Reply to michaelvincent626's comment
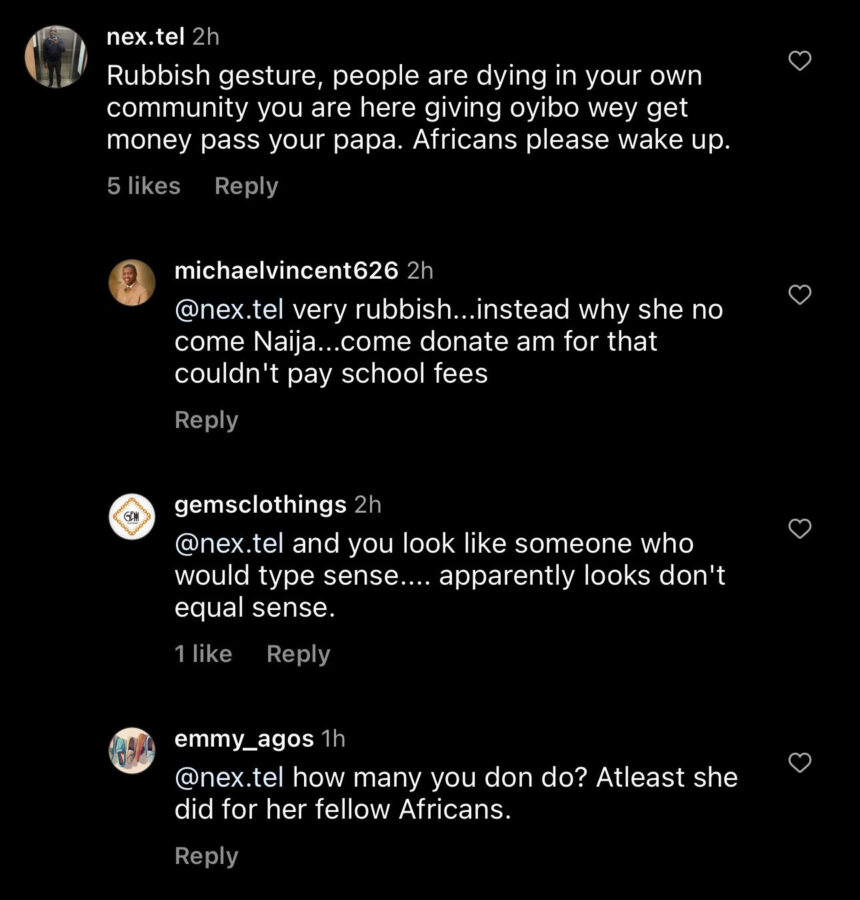The image size is (860, 900). click(x=206, y=420)
